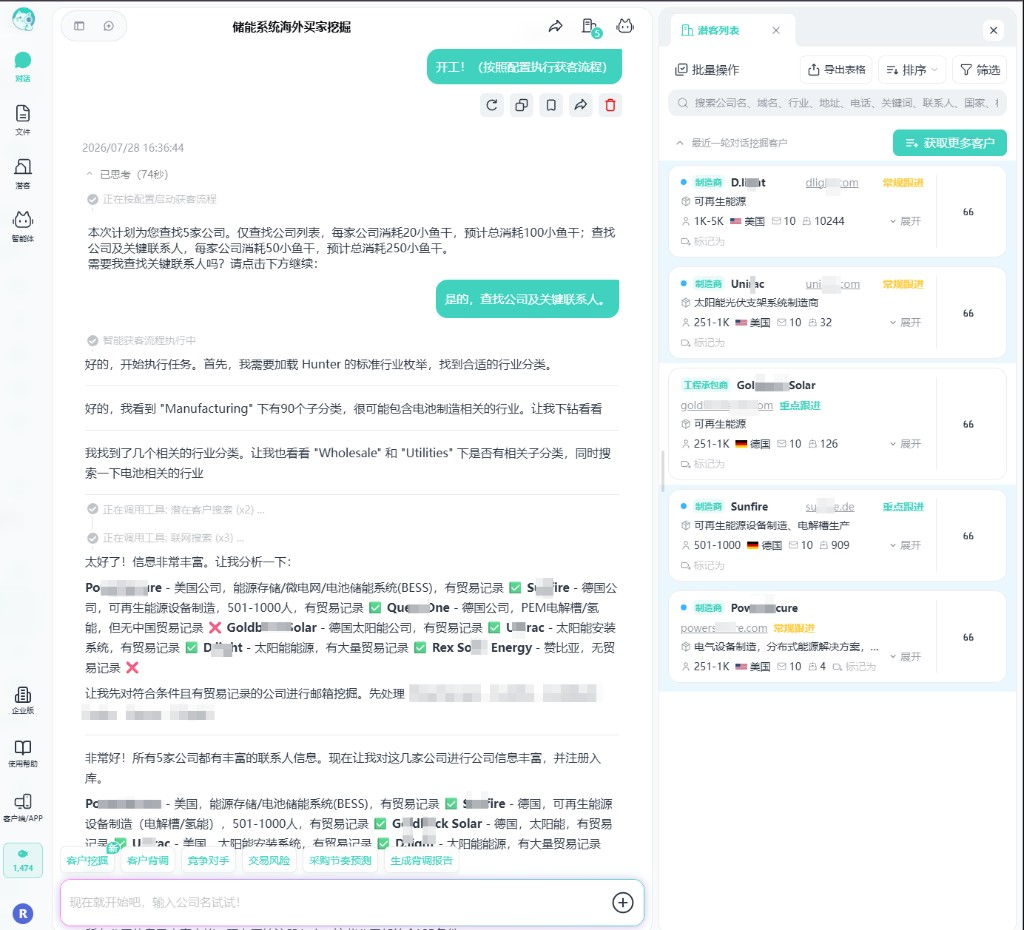Screen dimensions: 1024x930
Task: Click the plus icon in chat input
Action: point(622,903)
